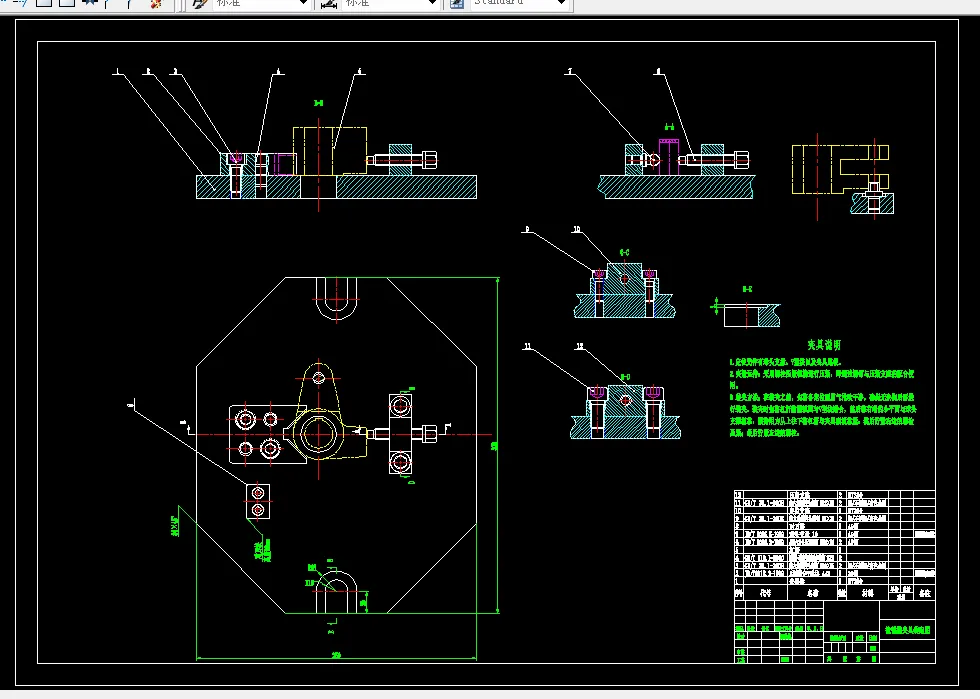This screenshot has height=699, width=980.
Task: Click the table style icon in the toolbar
Action: click(458, 3)
